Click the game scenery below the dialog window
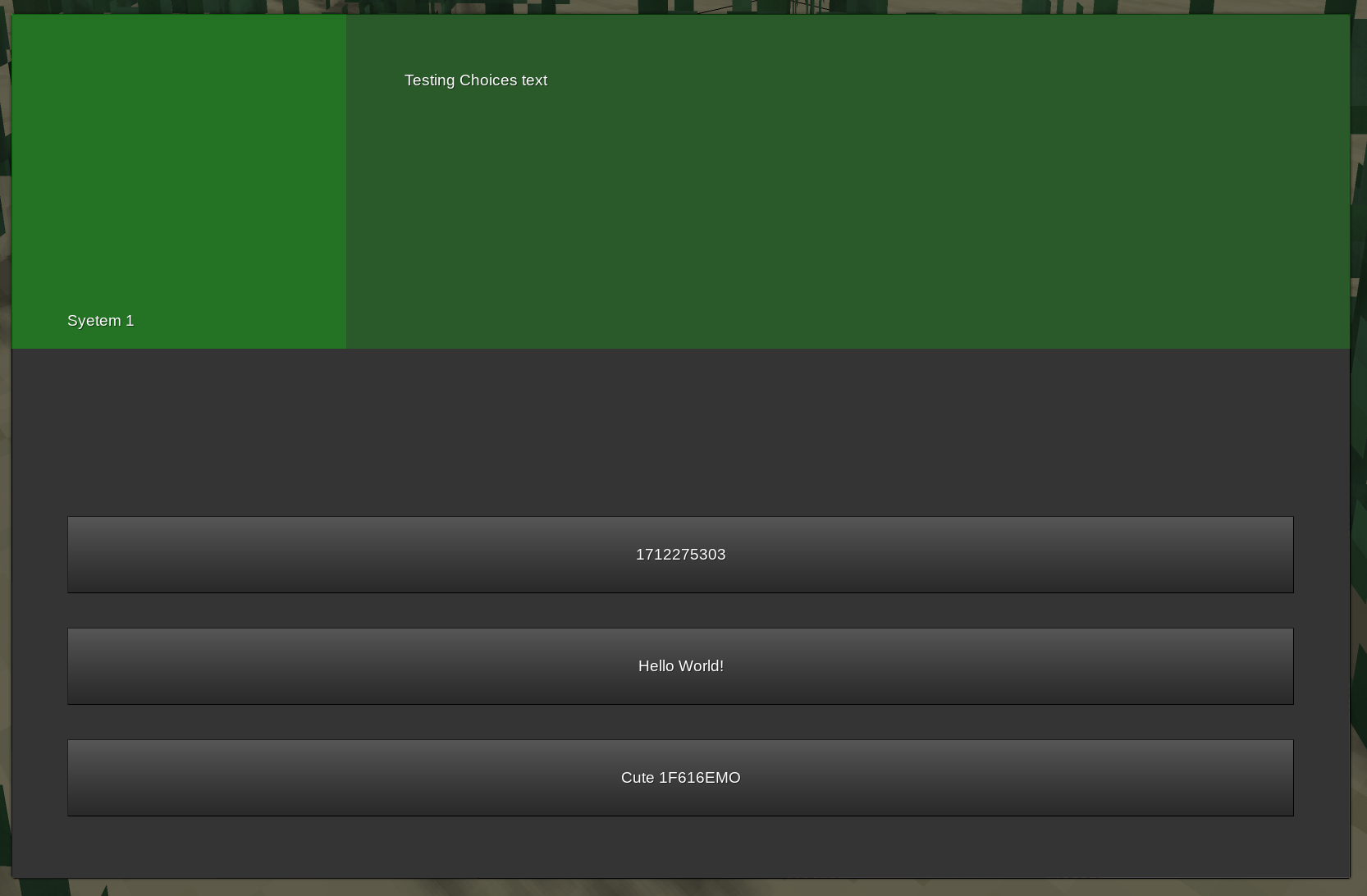The image size is (1367, 896). pyautogui.click(x=680, y=888)
